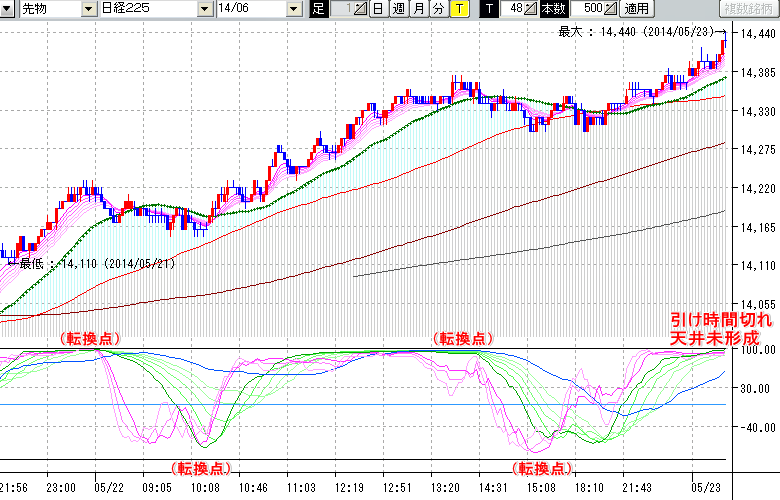Click the spinner beside the 足 field
This screenshot has height=500, width=780.
[x=362, y=9]
